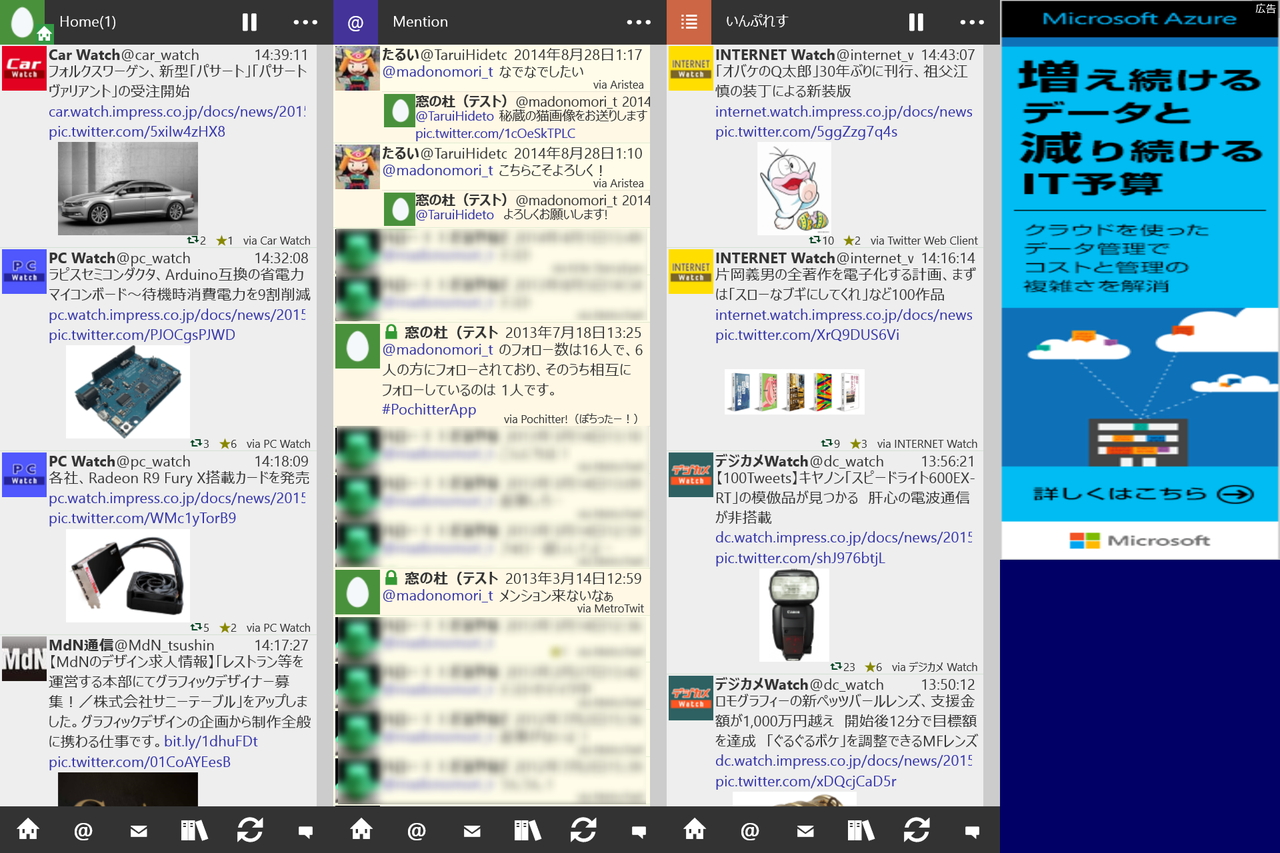Select the Home icon in the bottom toolbar
Screen dimensions: 1280x853
pos(28,830)
